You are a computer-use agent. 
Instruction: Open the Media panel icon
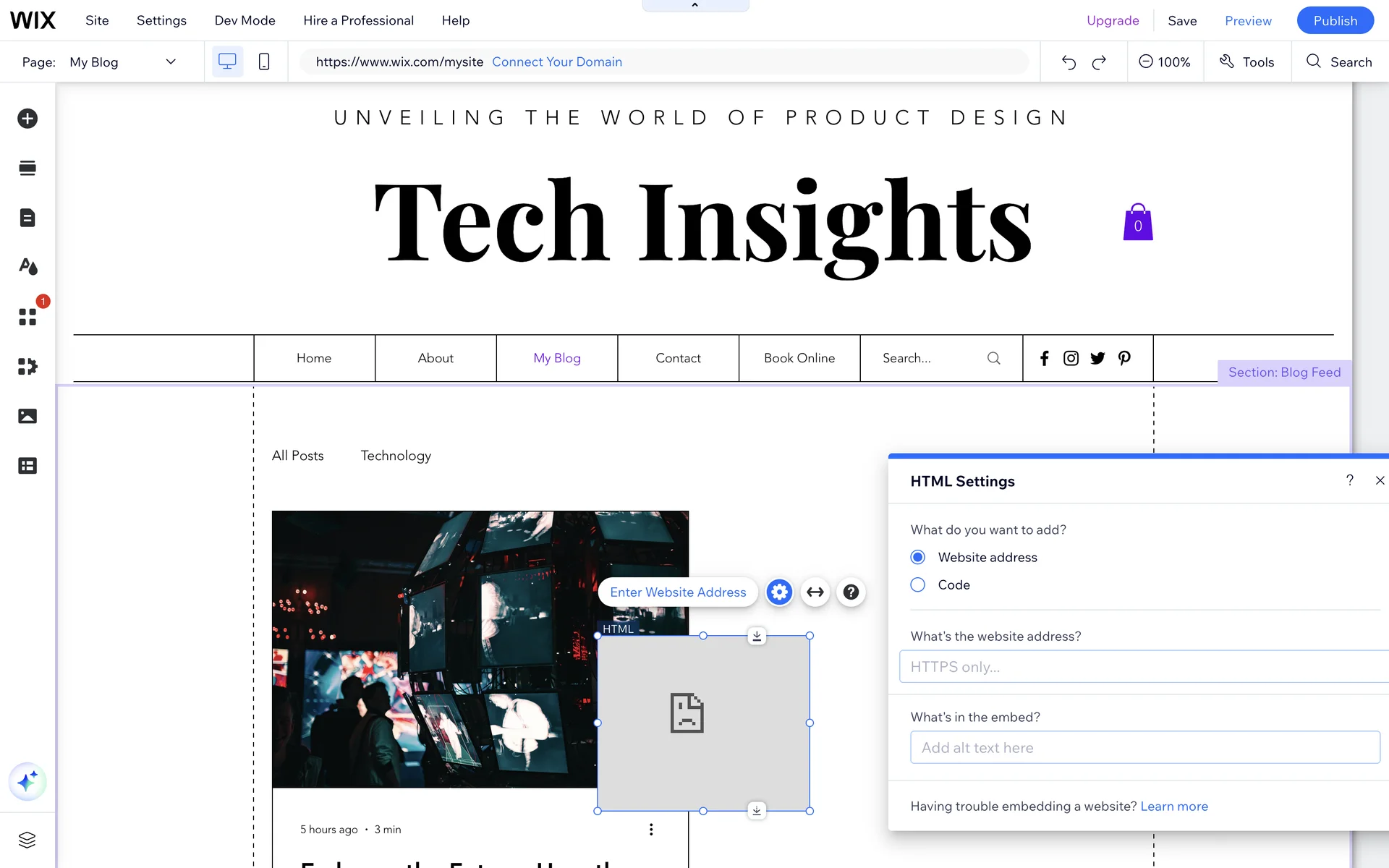point(27,416)
